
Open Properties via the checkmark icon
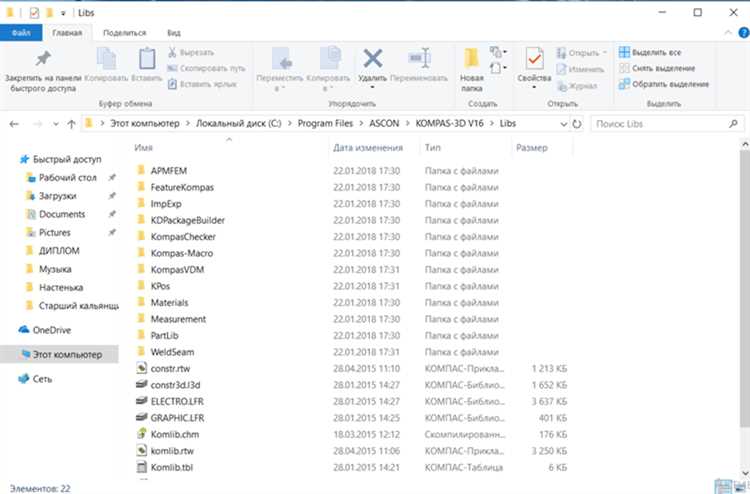[x=534, y=59]
